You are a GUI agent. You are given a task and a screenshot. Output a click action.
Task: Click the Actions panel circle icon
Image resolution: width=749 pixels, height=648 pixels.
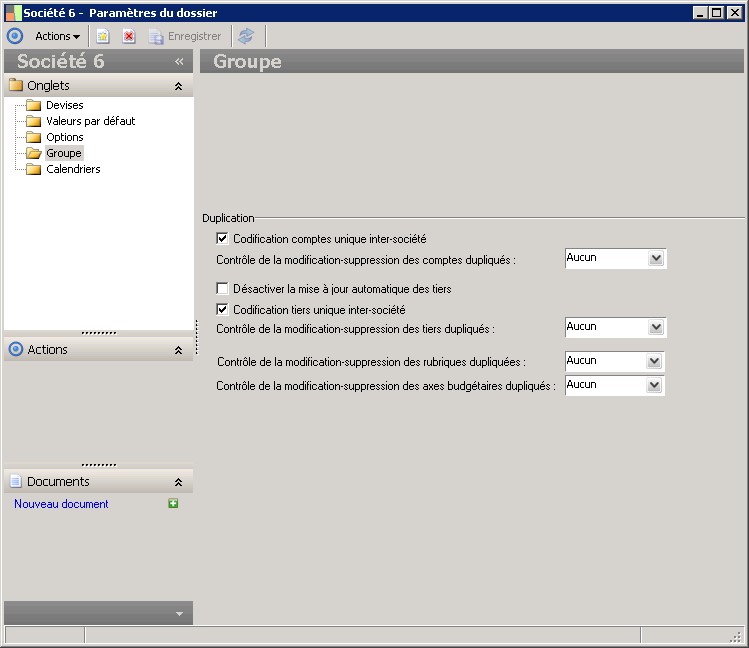16,349
